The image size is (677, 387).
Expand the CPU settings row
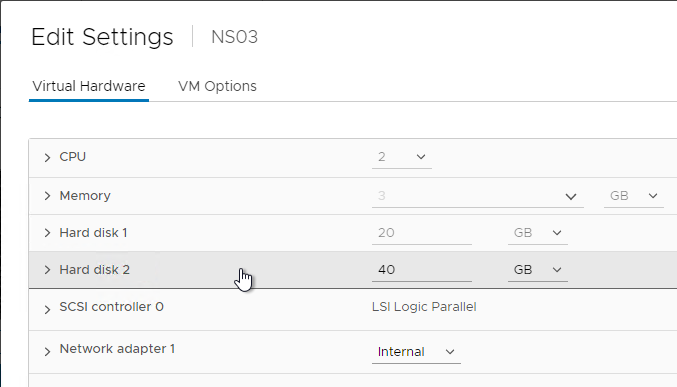pyautogui.click(x=47, y=158)
